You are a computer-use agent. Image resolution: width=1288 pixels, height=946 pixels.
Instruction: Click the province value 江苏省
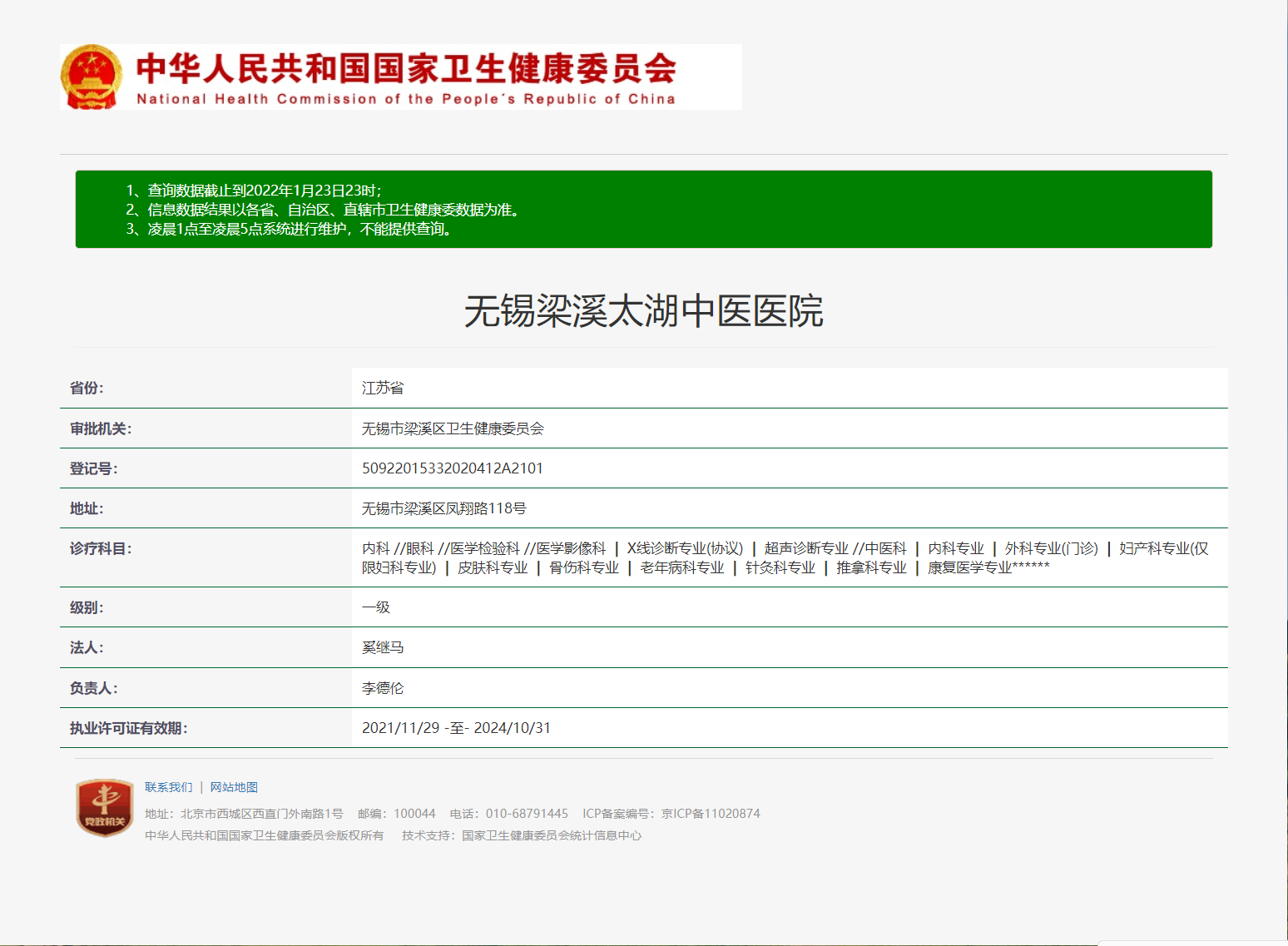click(383, 388)
